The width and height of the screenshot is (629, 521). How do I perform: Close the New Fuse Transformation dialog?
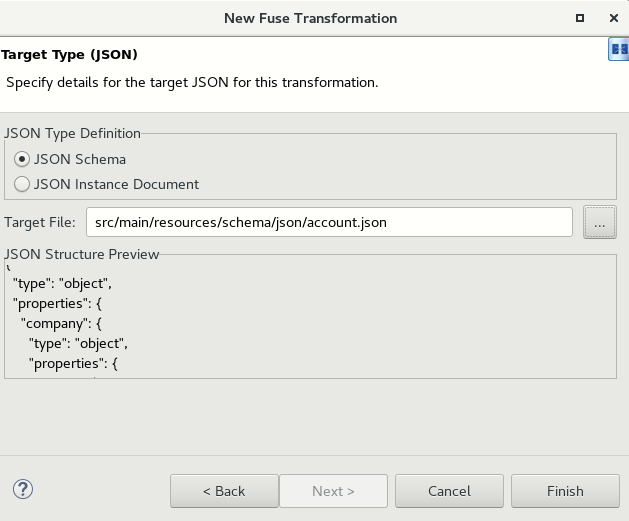click(x=612, y=18)
